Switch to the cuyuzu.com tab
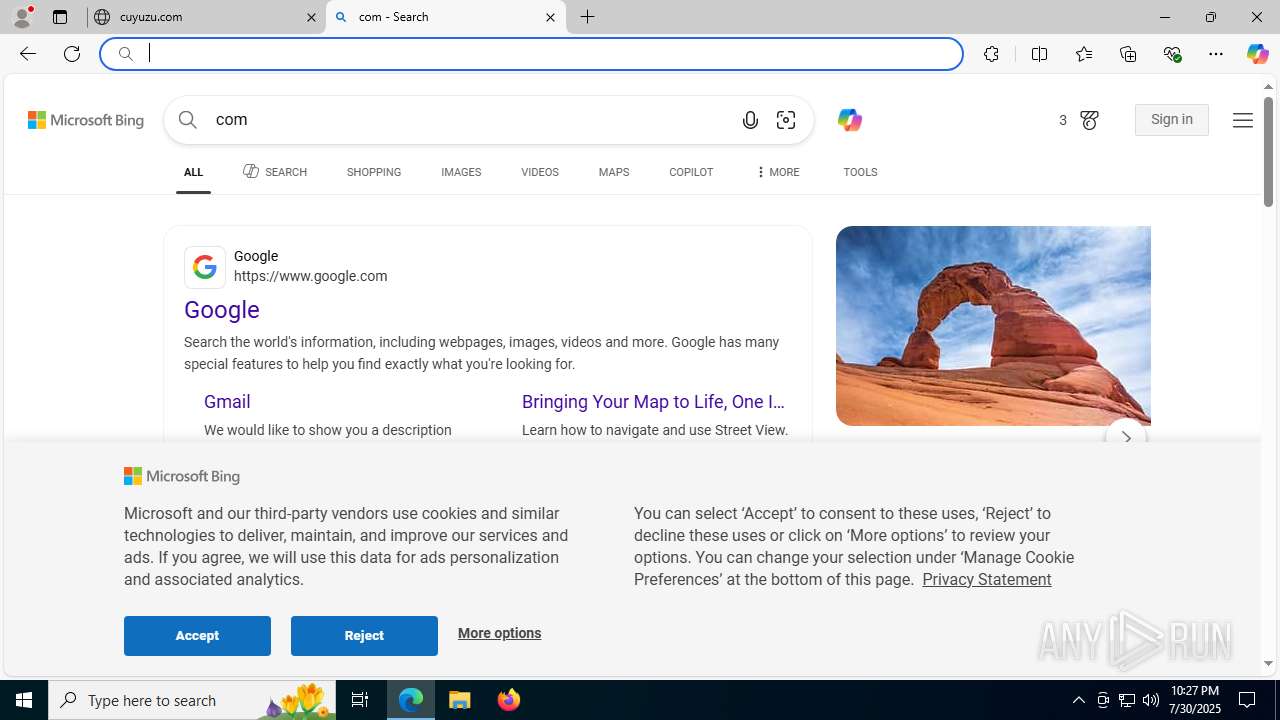Screen dimensions: 1280x720 point(205,17)
